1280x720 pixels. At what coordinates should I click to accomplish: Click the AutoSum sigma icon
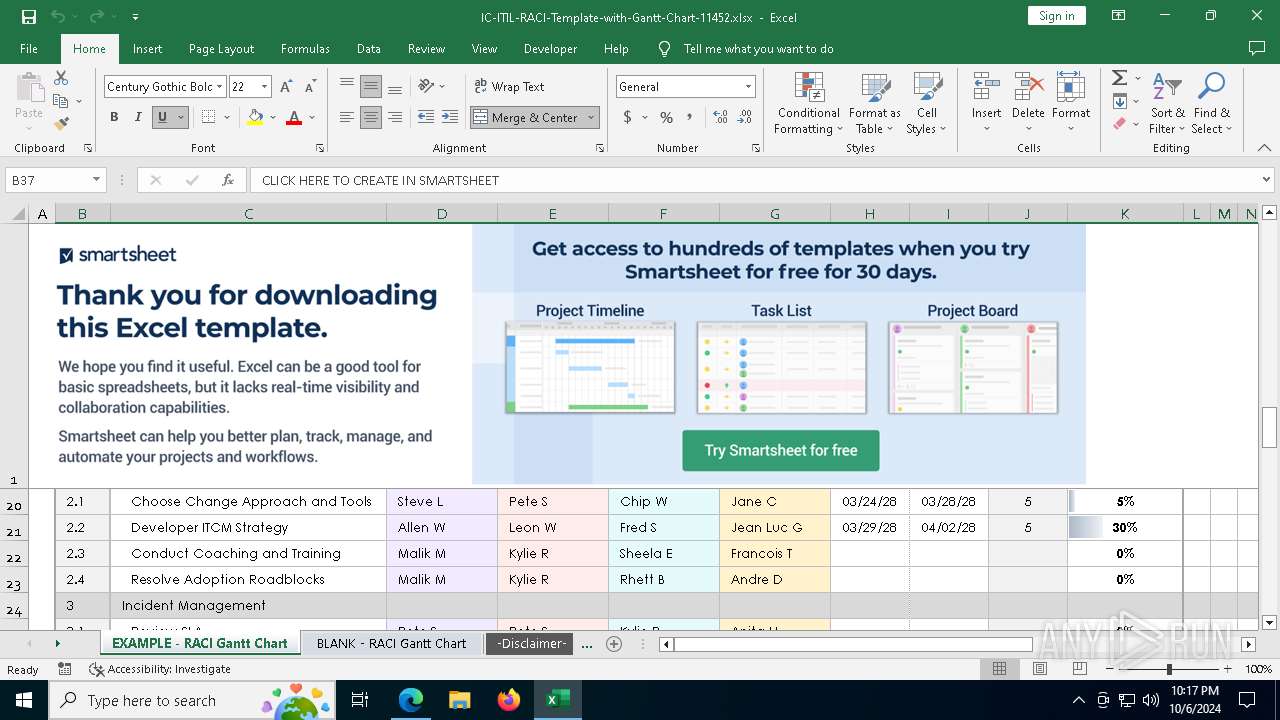pos(1120,78)
